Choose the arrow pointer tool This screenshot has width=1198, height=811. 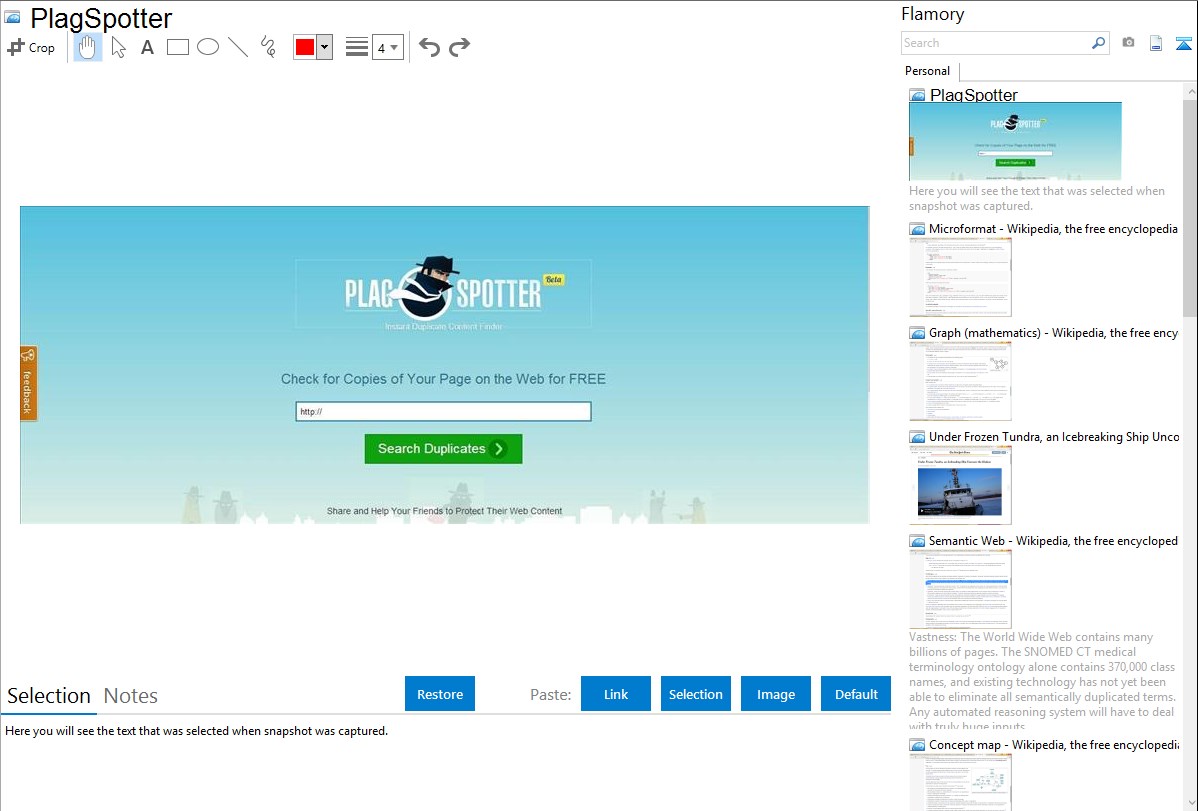point(118,47)
